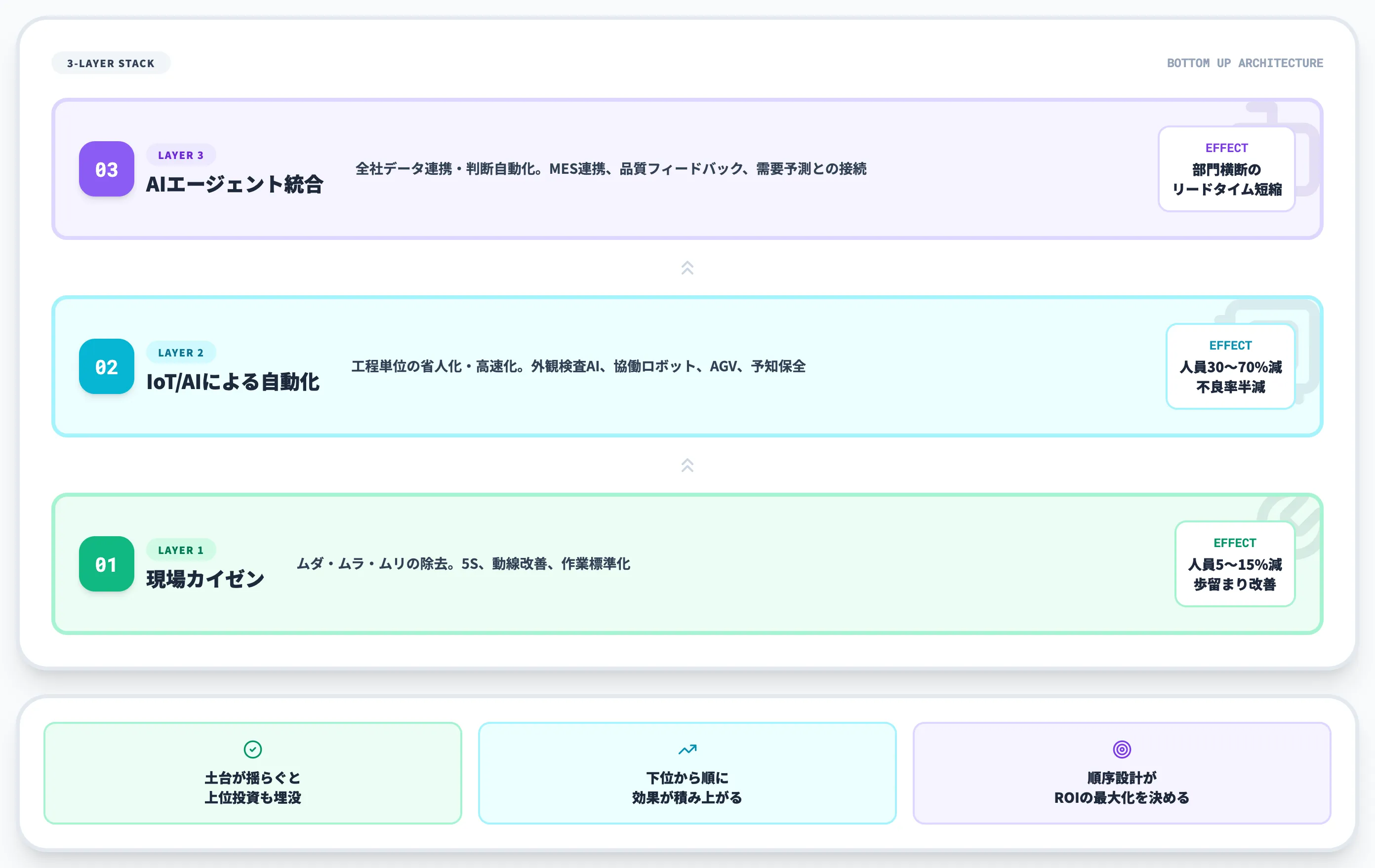Expand the upward chevron between Layer 2 and Layer 1

coord(687,465)
